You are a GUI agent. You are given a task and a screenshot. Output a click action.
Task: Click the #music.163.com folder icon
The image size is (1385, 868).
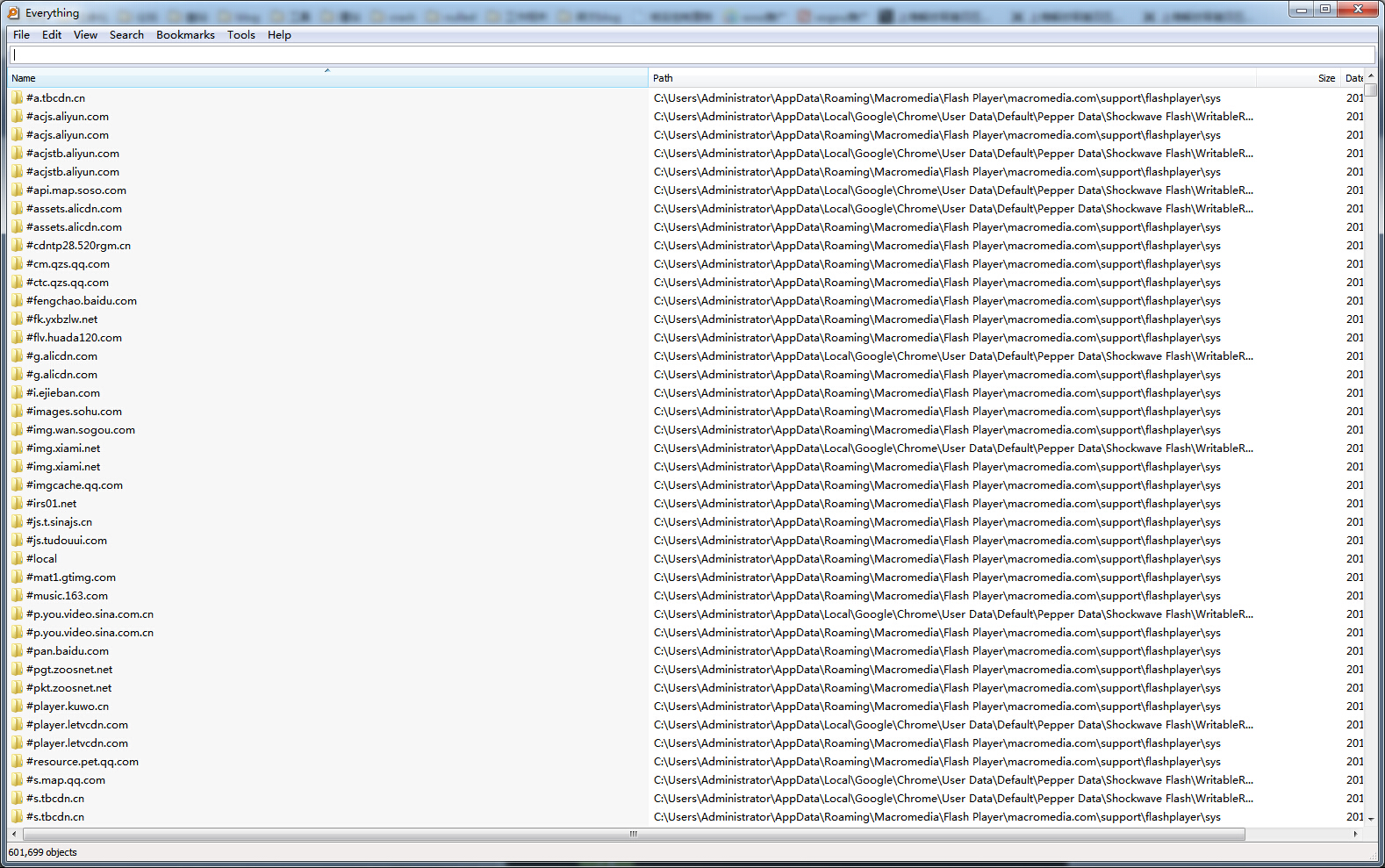(x=17, y=595)
